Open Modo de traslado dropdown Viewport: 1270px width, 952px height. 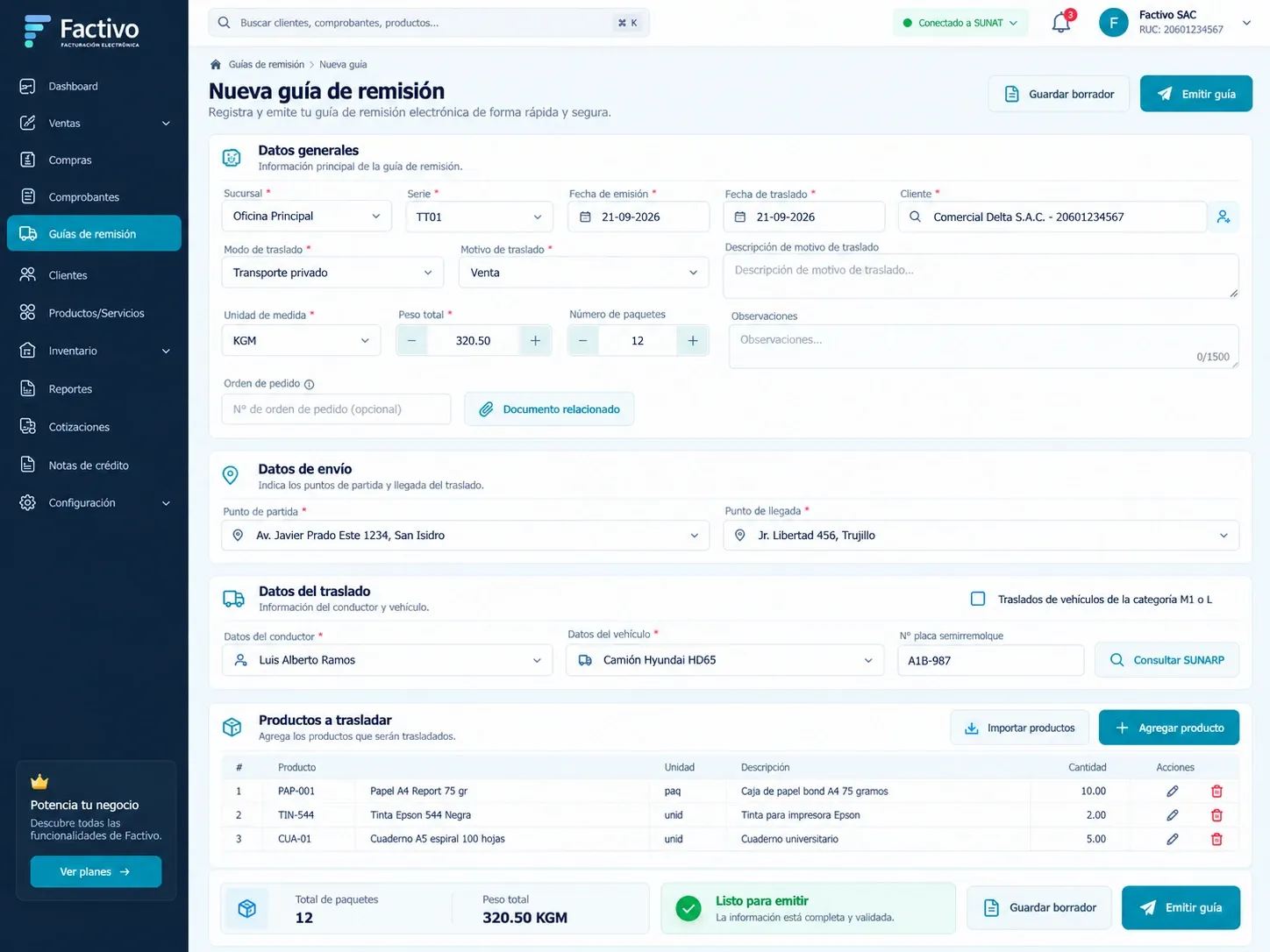click(x=332, y=273)
